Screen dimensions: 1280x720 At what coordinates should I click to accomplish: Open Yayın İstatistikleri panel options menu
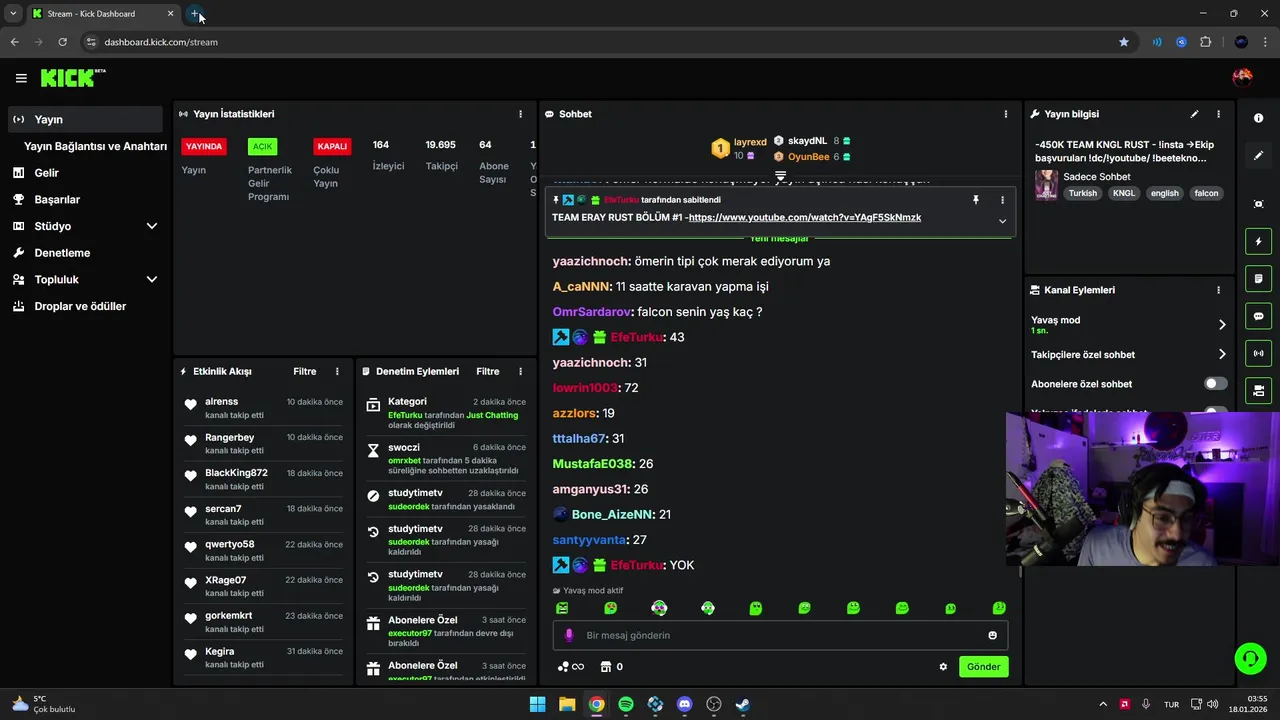520,114
